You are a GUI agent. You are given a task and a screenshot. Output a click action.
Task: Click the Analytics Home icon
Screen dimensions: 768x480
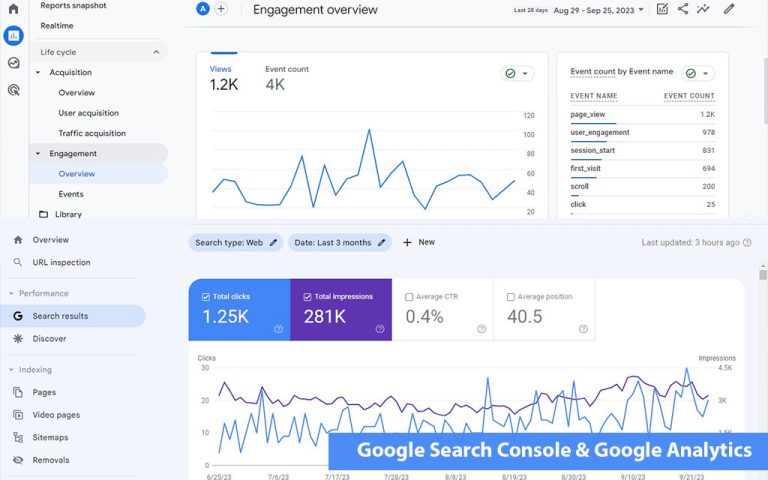tap(14, 9)
